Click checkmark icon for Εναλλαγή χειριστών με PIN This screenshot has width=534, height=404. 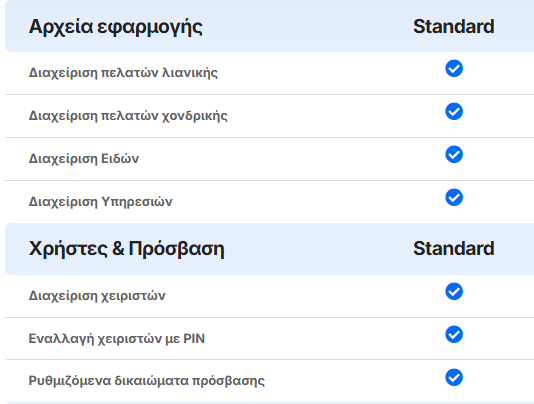click(454, 334)
